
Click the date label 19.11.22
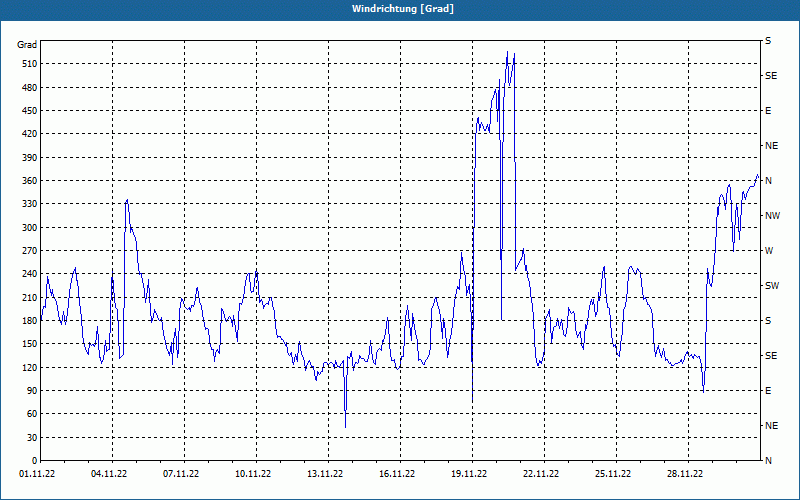tap(469, 473)
